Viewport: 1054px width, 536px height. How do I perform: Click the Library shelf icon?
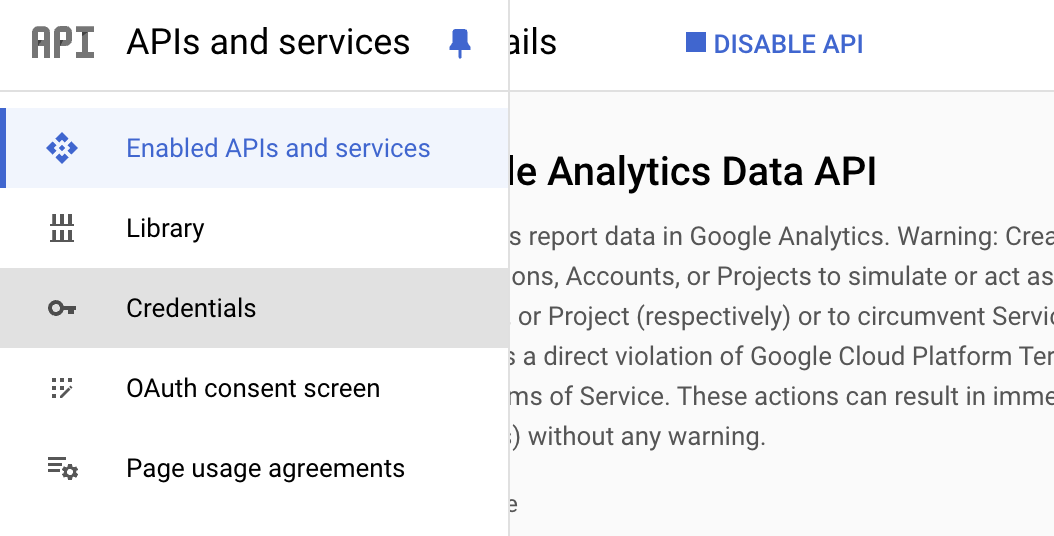(62, 228)
